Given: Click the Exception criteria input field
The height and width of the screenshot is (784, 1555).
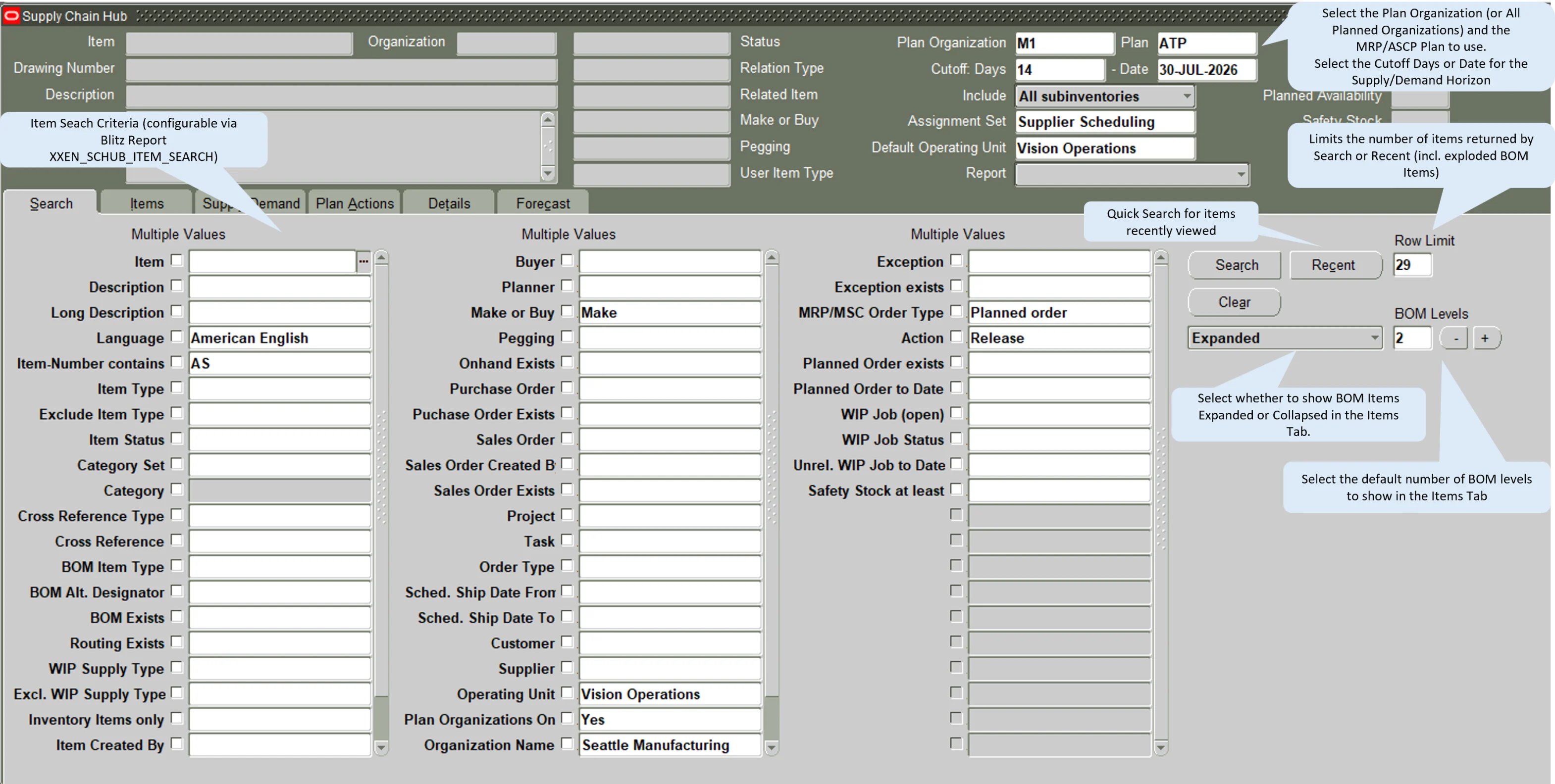Looking at the screenshot, I should 1059,262.
